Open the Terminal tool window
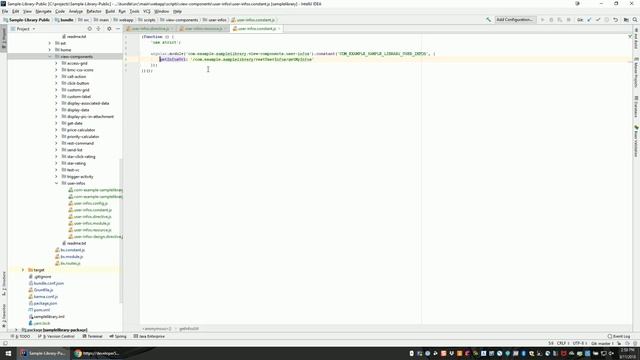This screenshot has width=640, height=360. coord(93,336)
